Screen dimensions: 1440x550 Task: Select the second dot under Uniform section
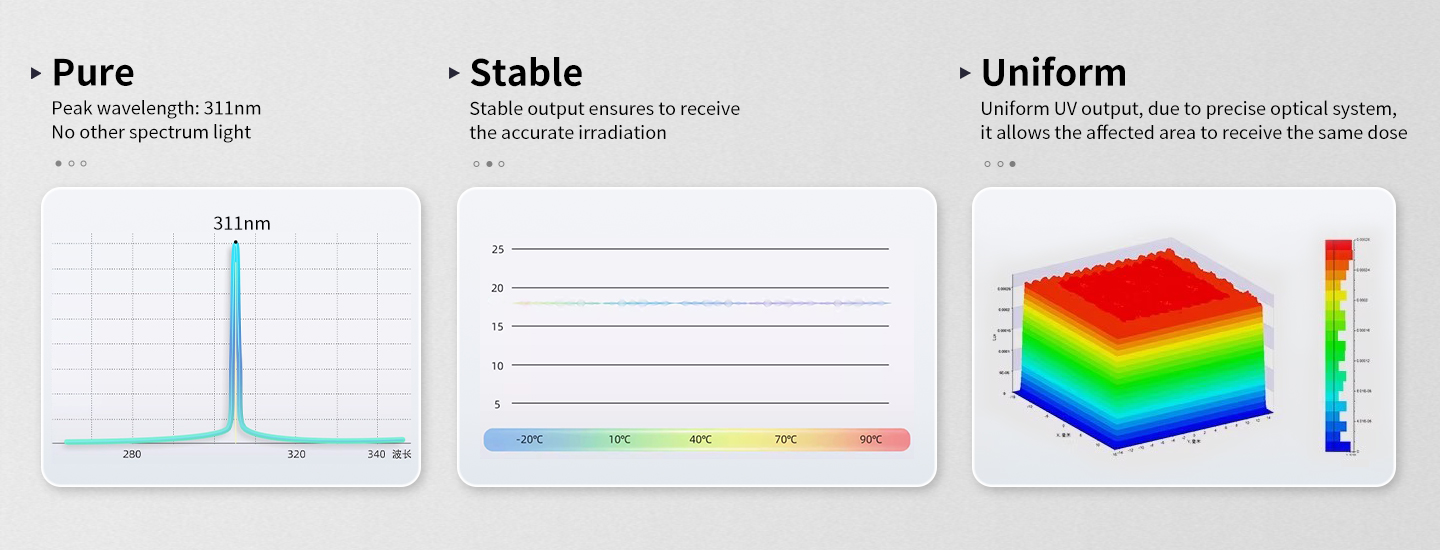click(x=1000, y=163)
